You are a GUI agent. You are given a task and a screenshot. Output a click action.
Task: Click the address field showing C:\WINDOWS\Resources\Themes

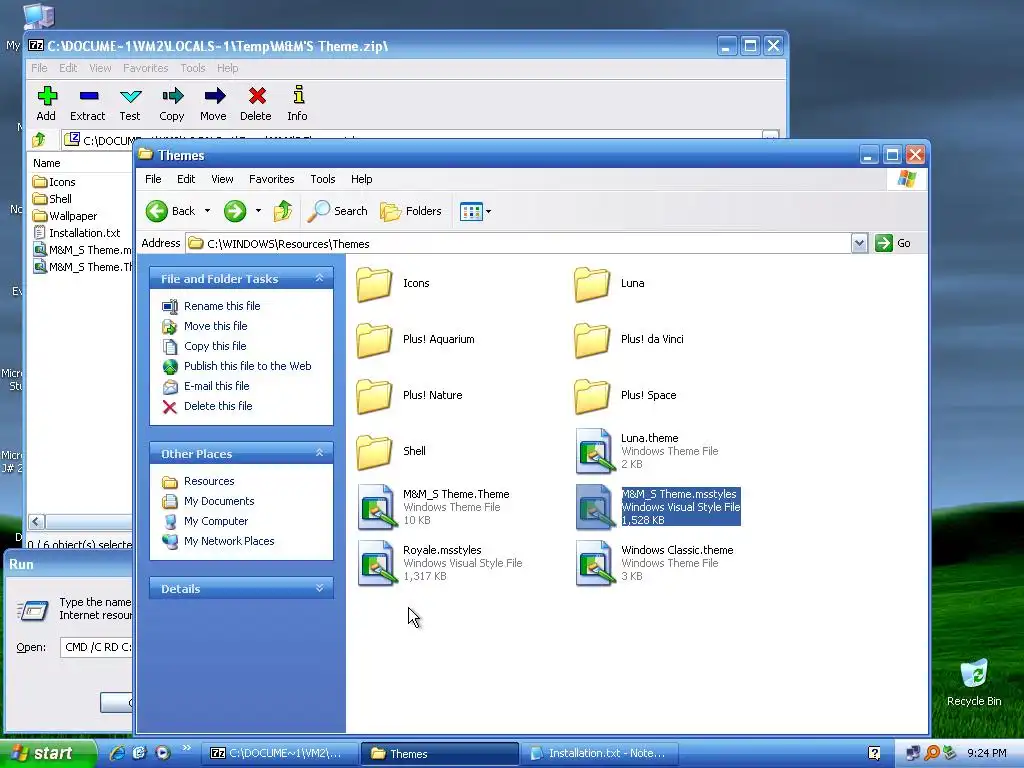(x=519, y=244)
